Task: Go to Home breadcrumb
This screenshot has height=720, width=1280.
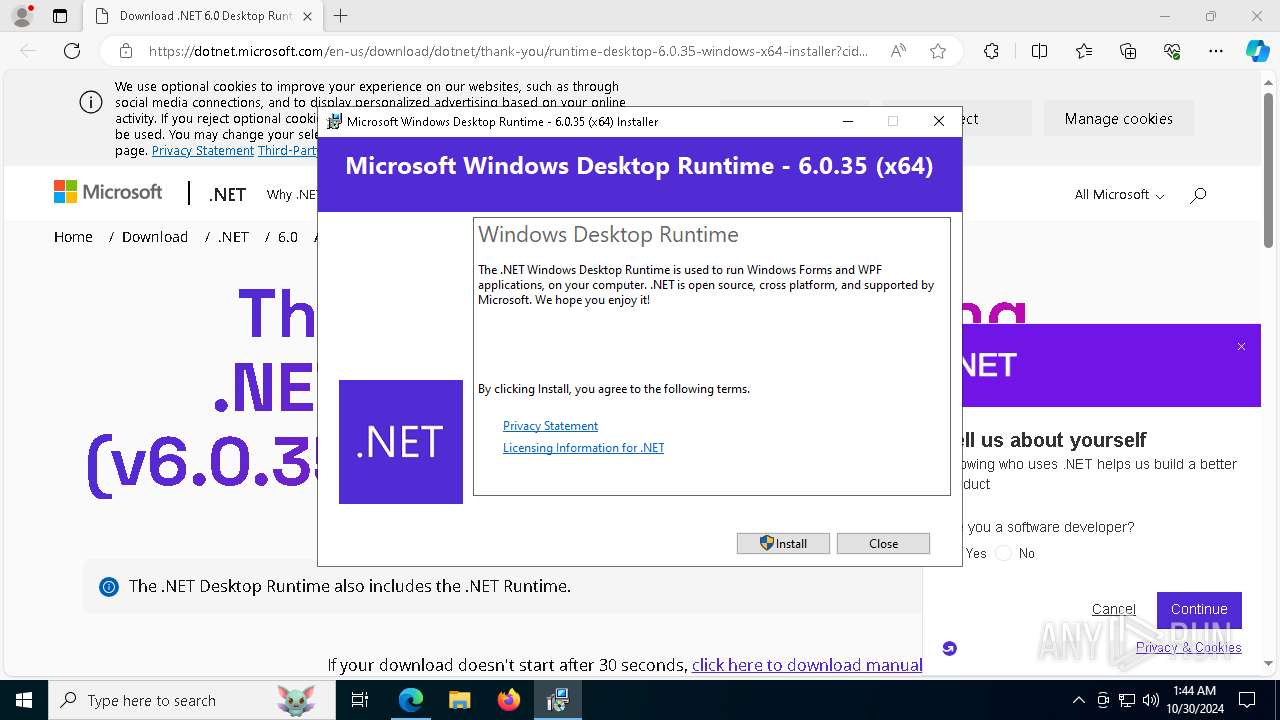Action: [73, 237]
